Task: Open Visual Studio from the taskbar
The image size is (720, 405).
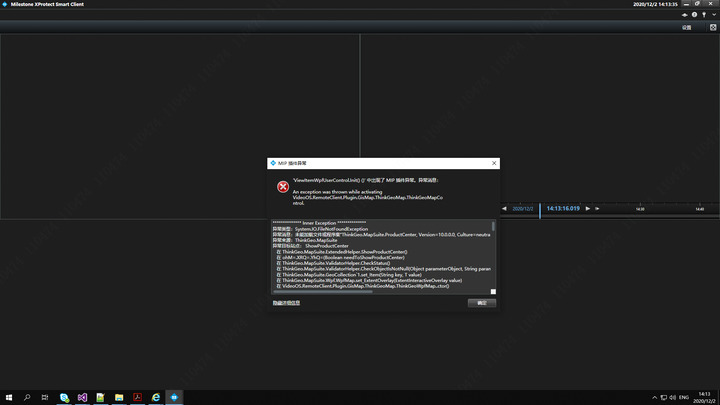Action: 82,397
